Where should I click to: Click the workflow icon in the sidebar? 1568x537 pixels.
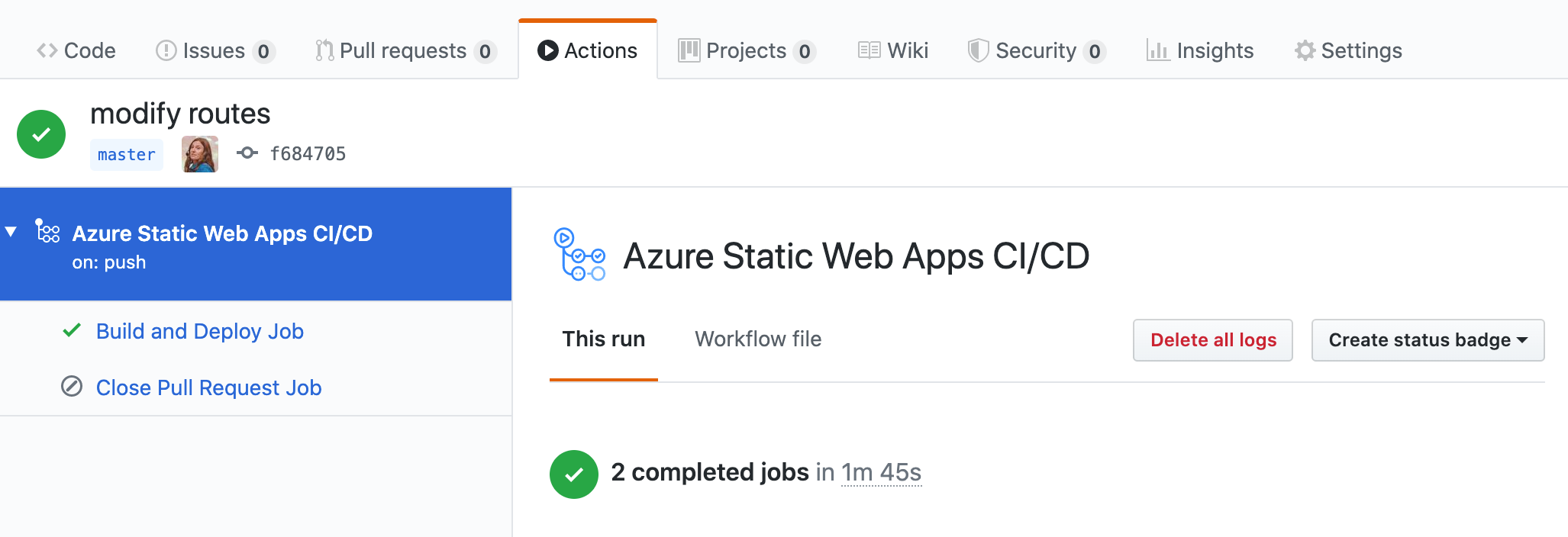tap(47, 230)
